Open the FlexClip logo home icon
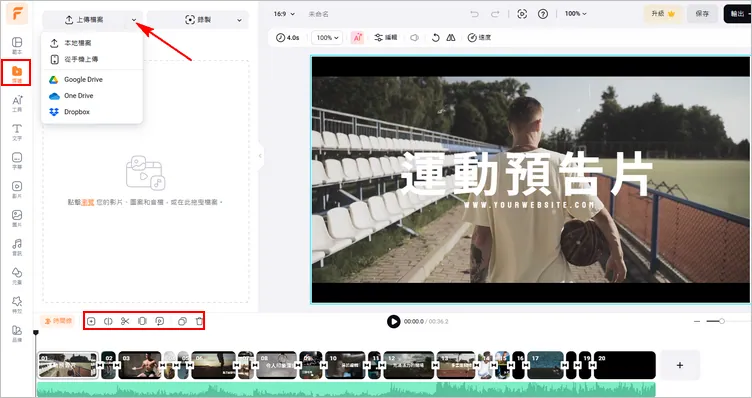 17,14
